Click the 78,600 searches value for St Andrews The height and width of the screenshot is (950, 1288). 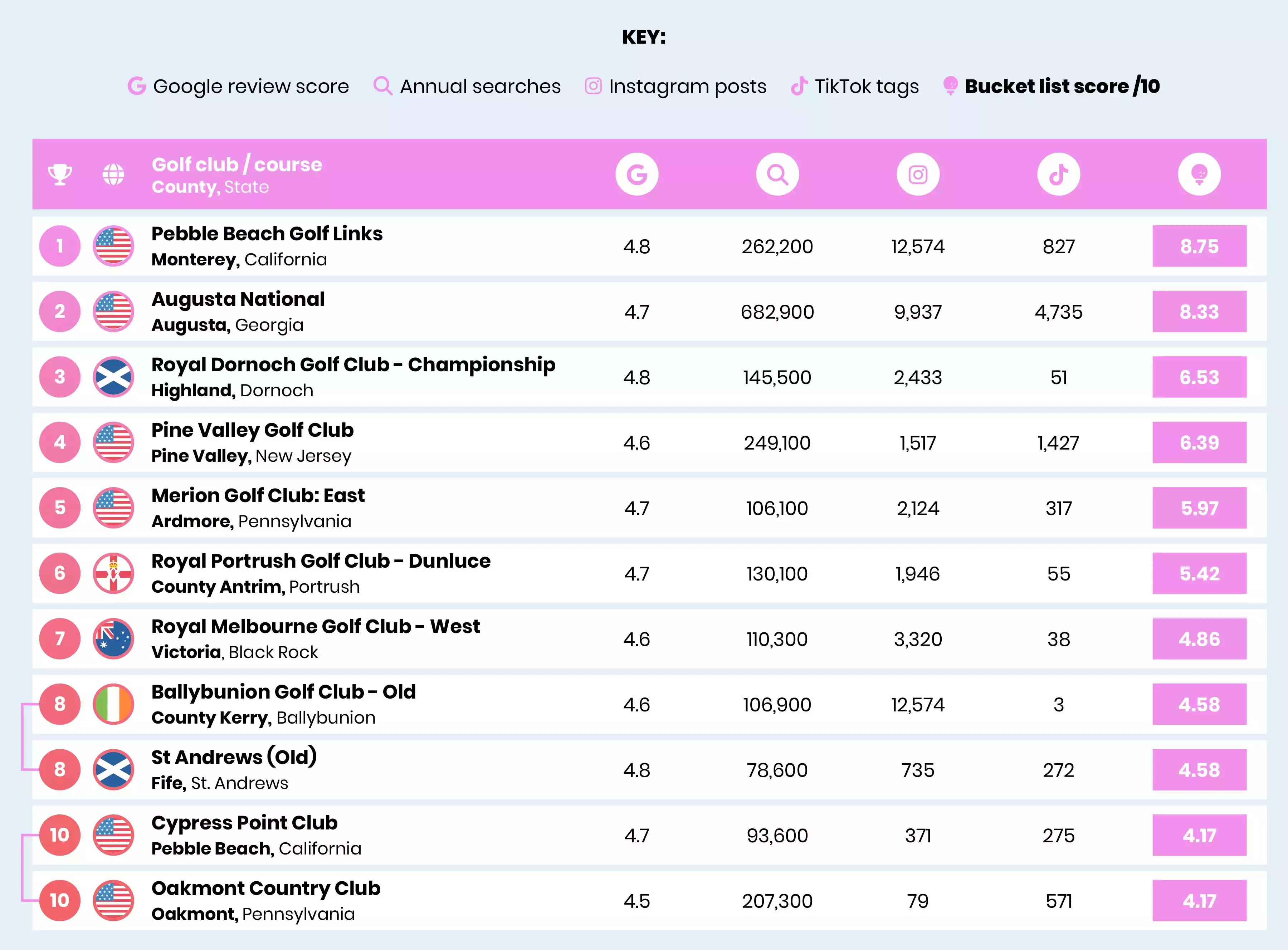[777, 770]
